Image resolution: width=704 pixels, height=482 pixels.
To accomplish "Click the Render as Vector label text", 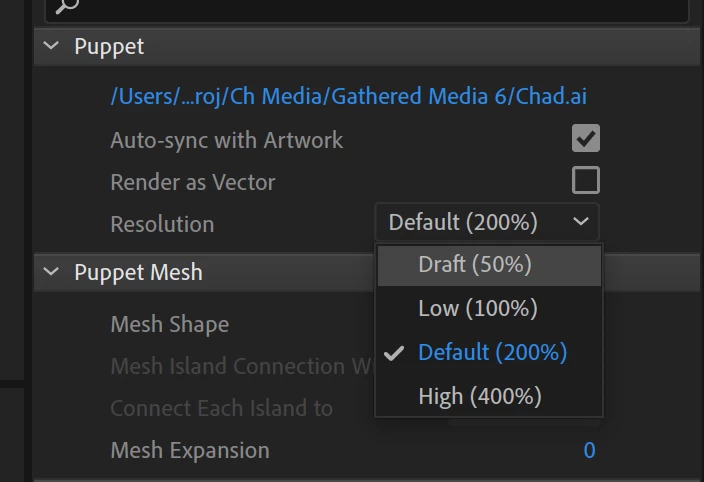I will pos(193,182).
